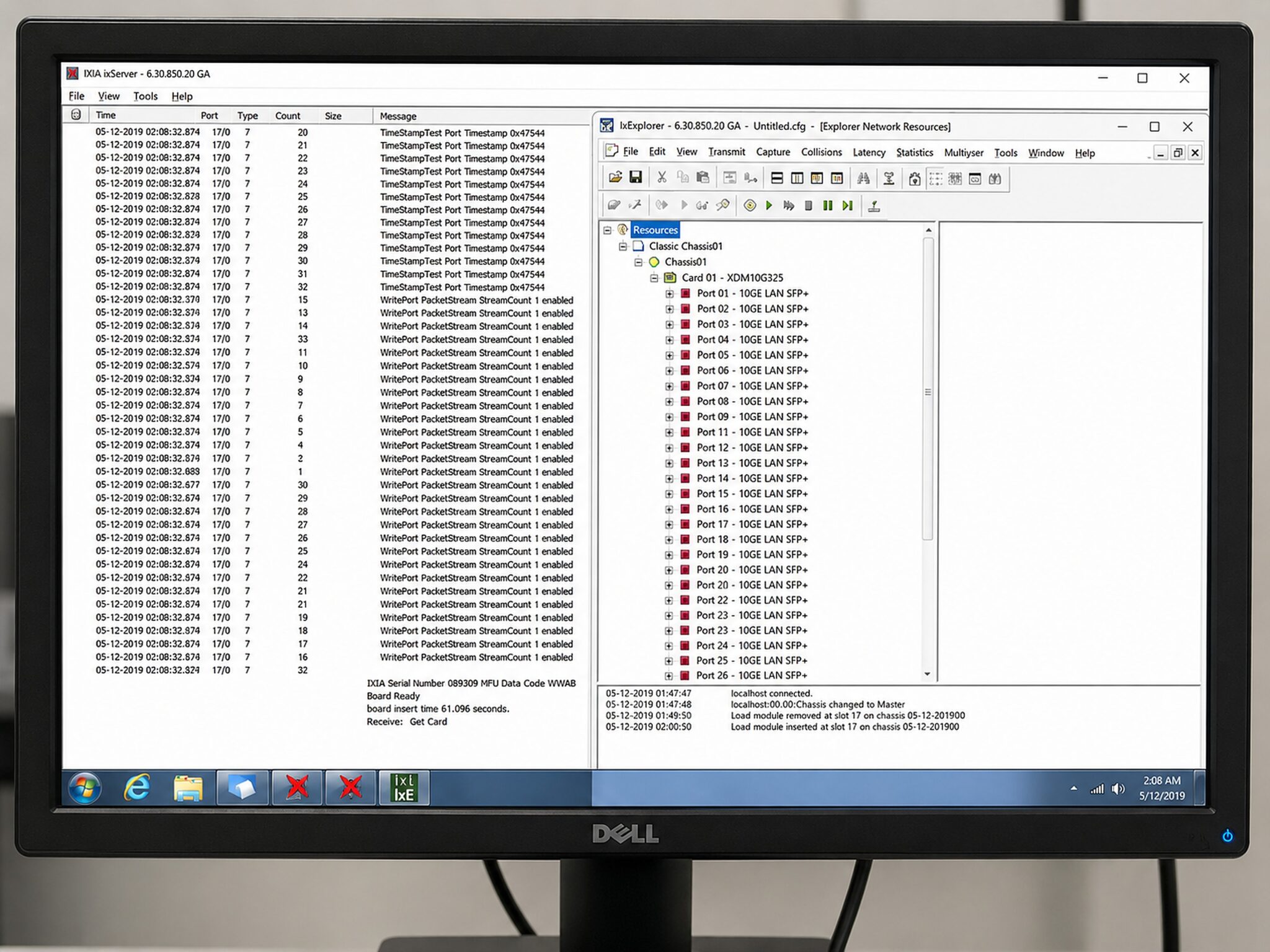Click the green Step Transmit icon
1270x952 pixels.
[x=848, y=205]
